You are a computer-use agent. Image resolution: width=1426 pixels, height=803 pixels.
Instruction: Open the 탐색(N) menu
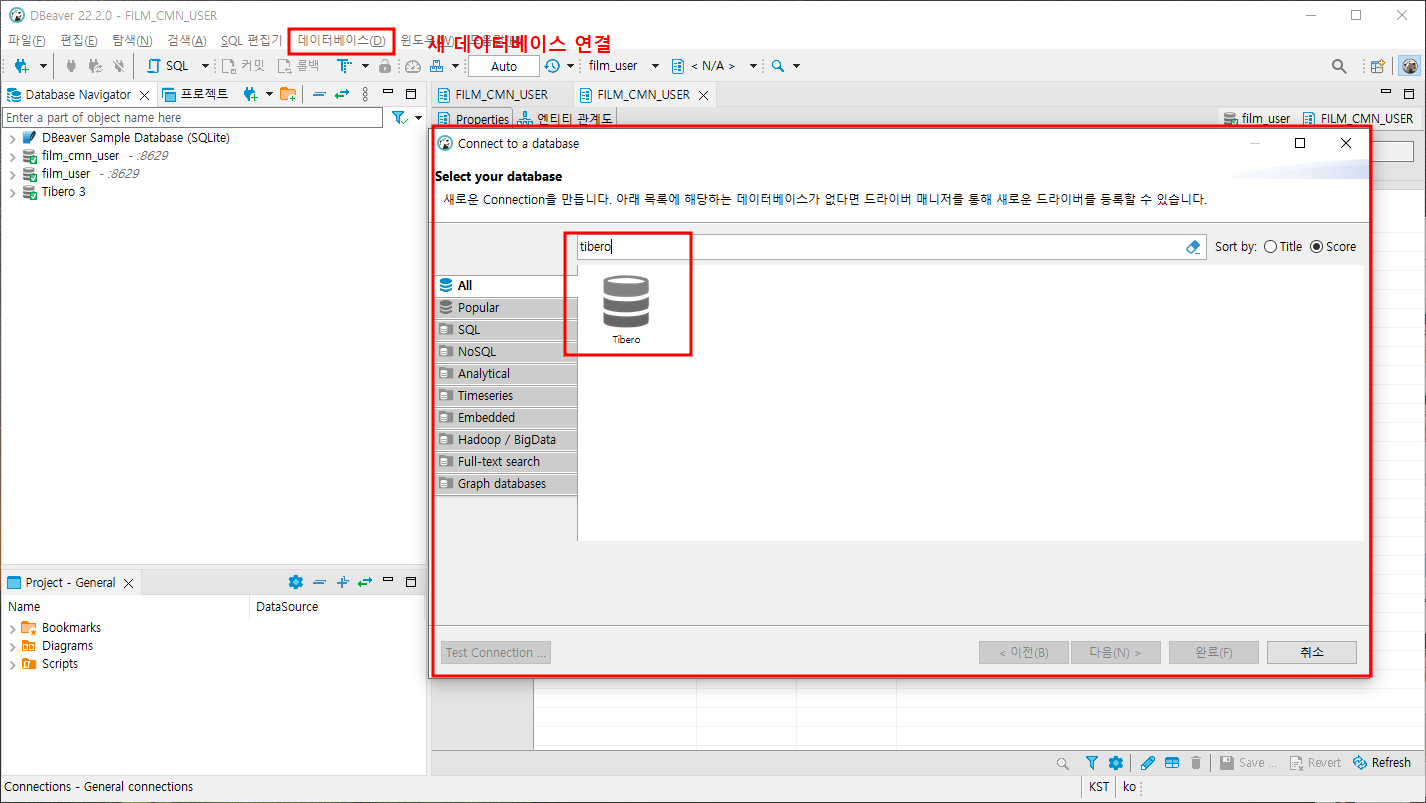132,40
